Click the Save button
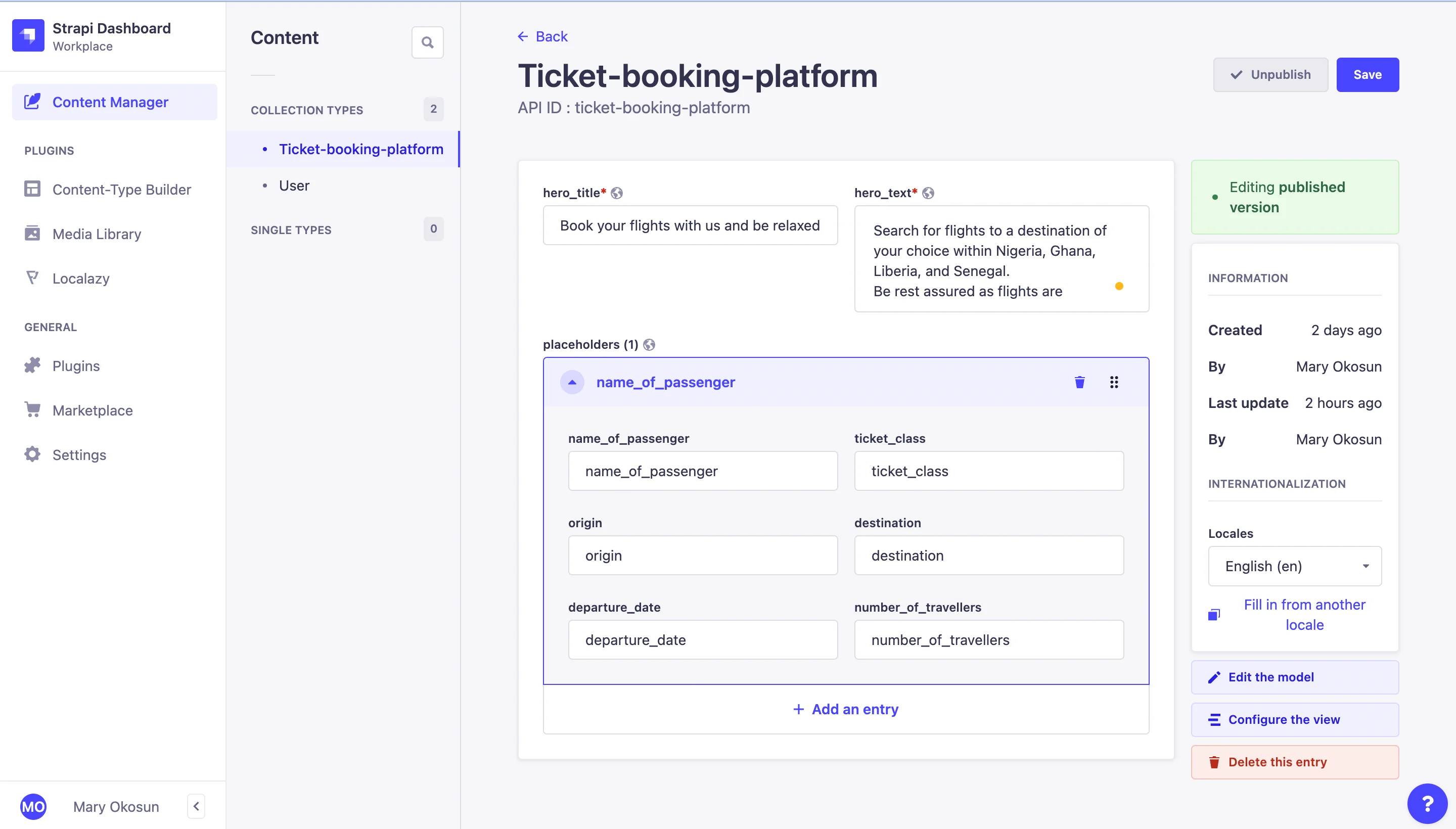This screenshot has width=1456, height=829. coord(1367,75)
